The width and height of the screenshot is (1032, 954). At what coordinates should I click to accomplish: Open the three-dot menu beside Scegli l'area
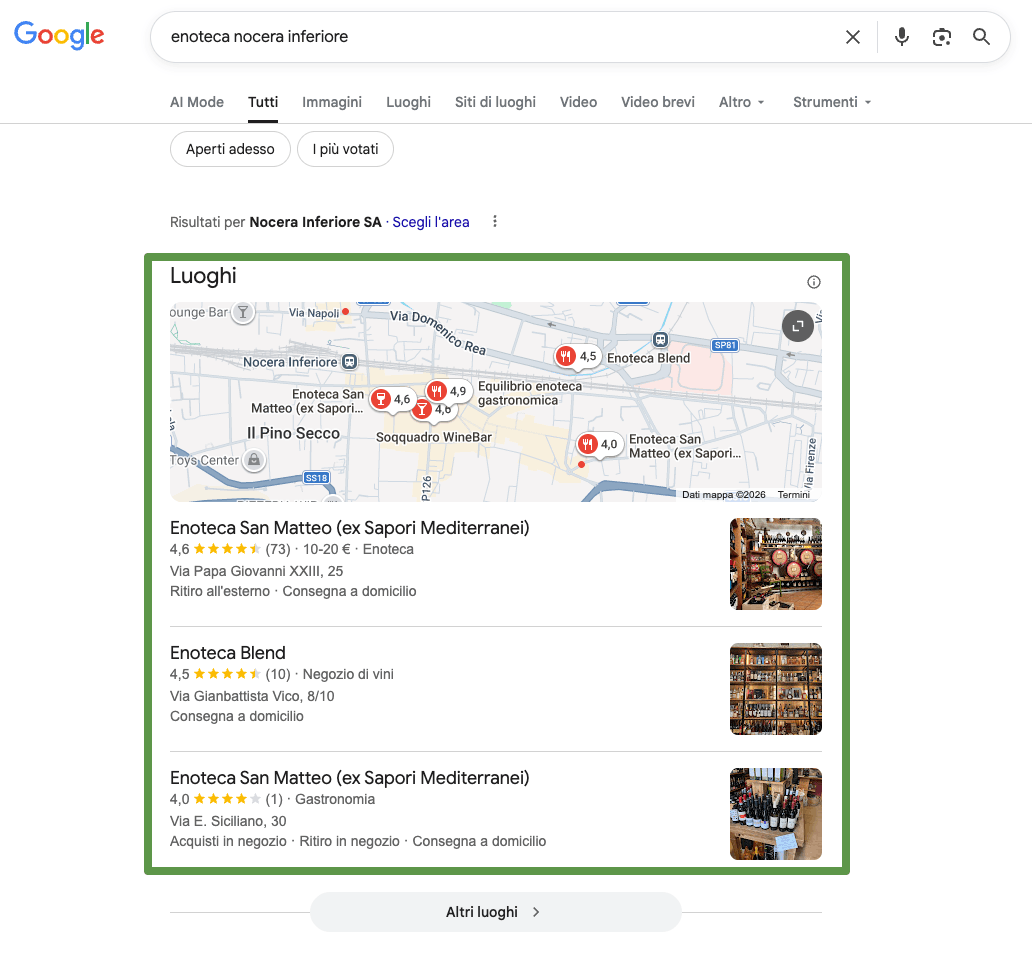click(495, 222)
